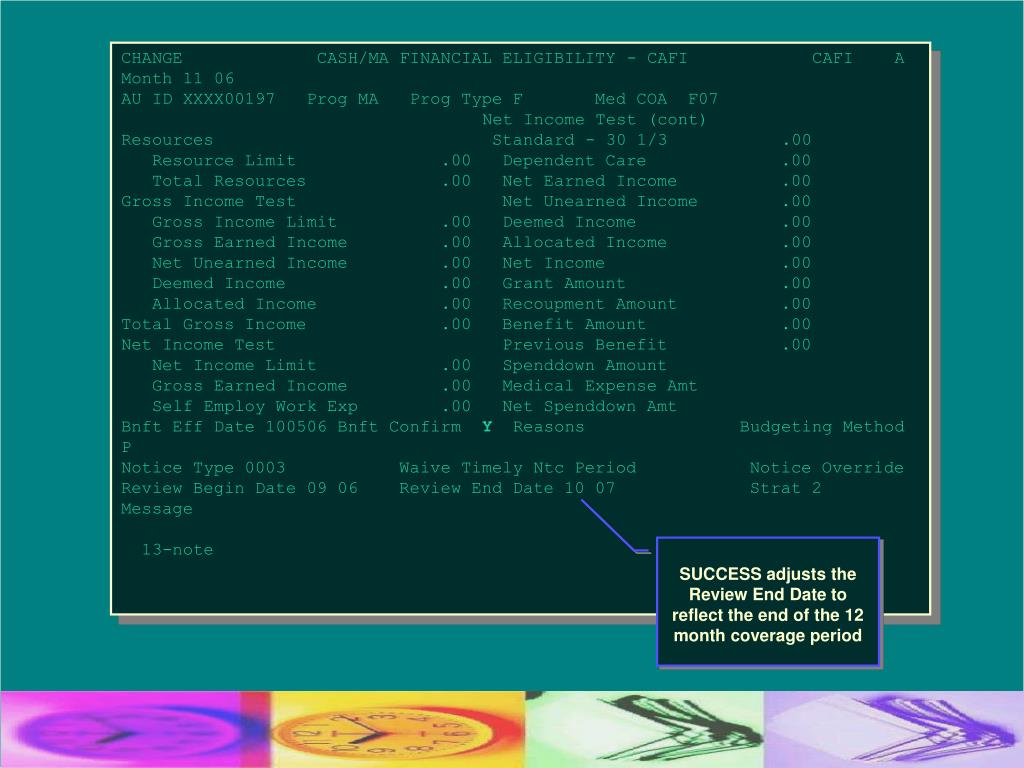This screenshot has width=1024, height=768.
Task: Click the Dependent Care amount
Action: (x=797, y=161)
